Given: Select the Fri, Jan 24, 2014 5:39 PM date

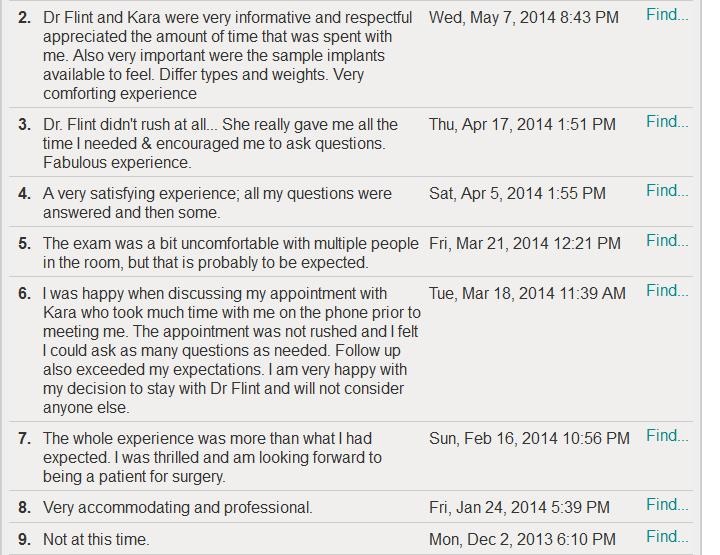Looking at the screenshot, I should (x=519, y=508).
